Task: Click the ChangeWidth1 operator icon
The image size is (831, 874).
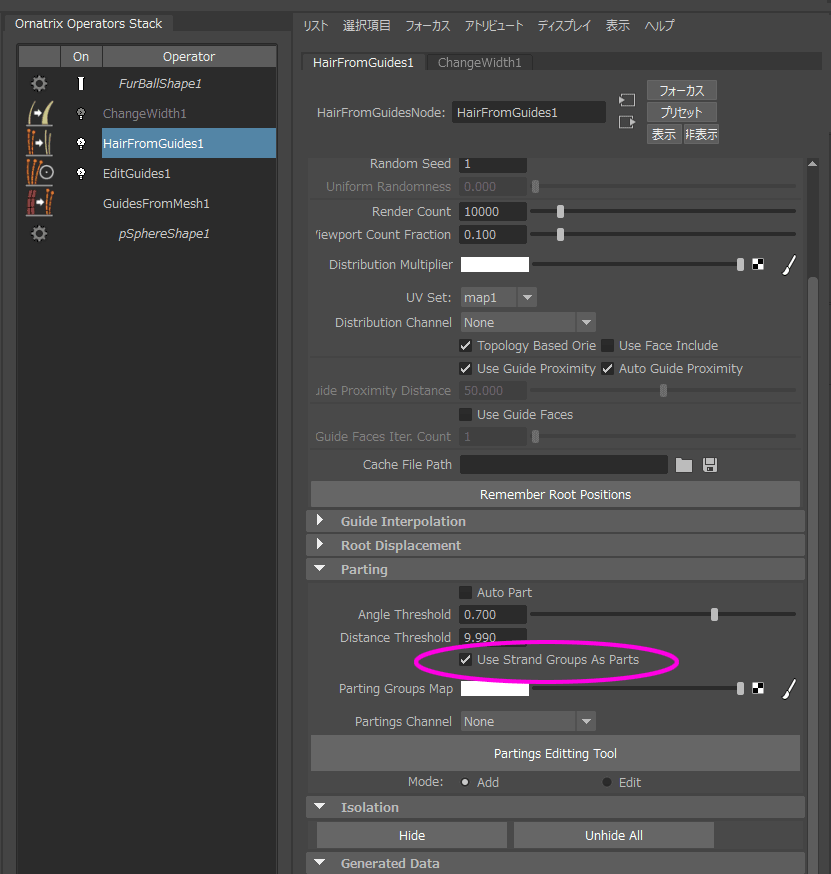Action: coord(39,114)
